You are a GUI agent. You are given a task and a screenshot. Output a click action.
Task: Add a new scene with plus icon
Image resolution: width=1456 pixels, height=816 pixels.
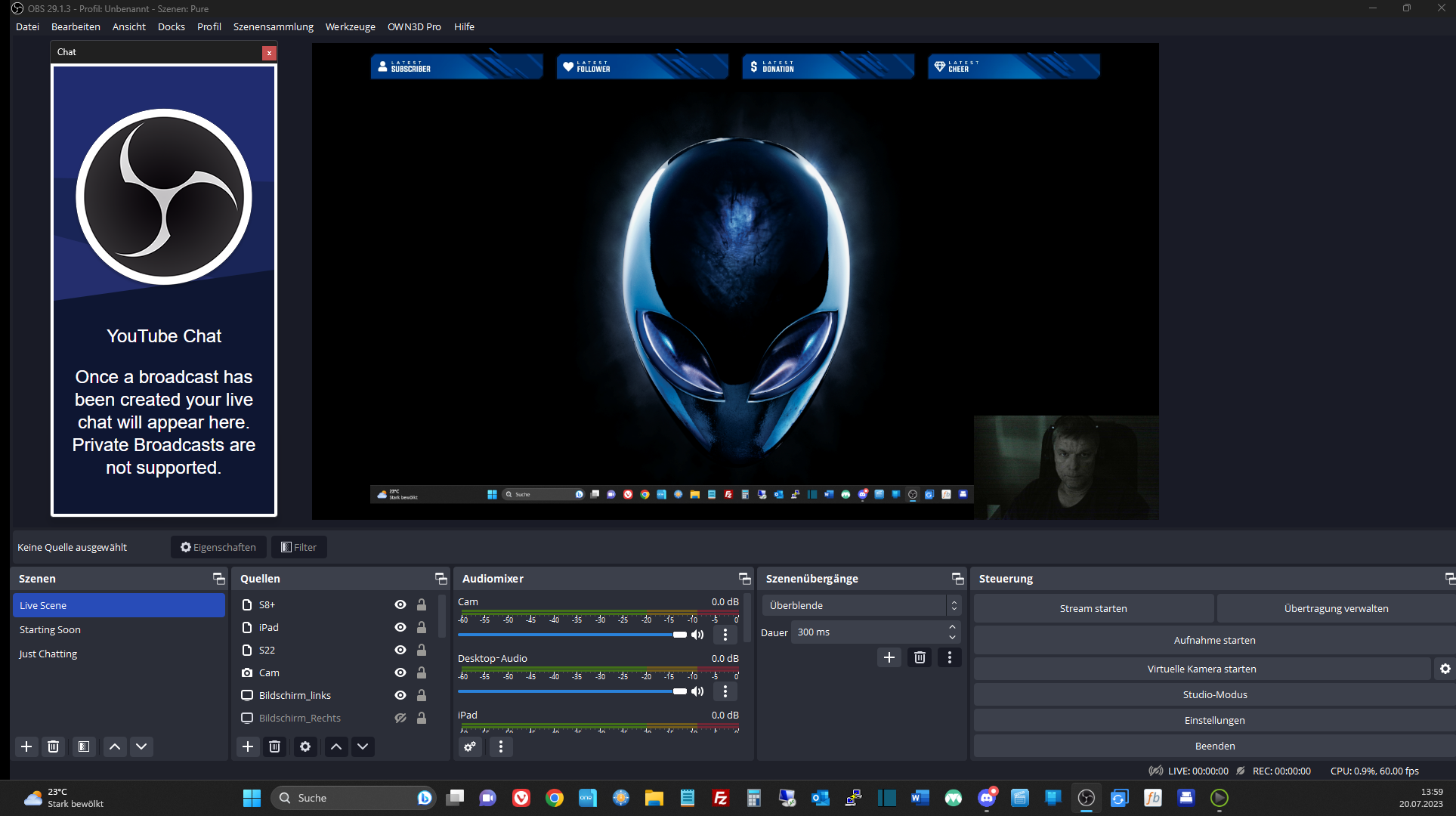point(26,746)
